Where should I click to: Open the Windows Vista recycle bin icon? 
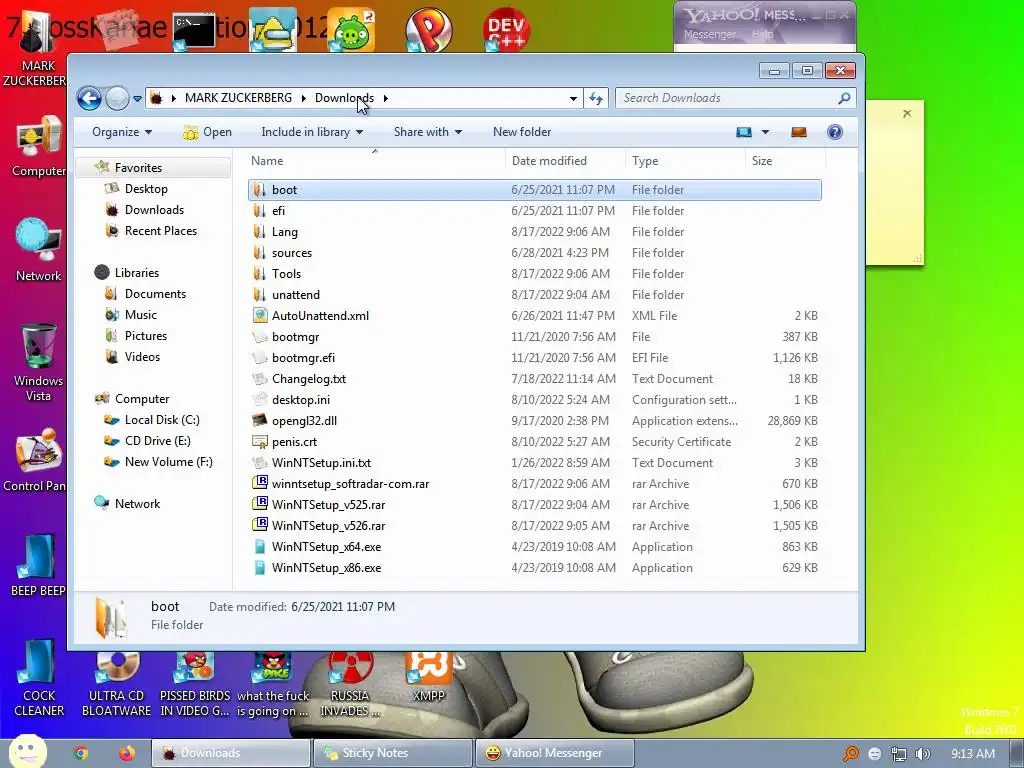[39, 363]
